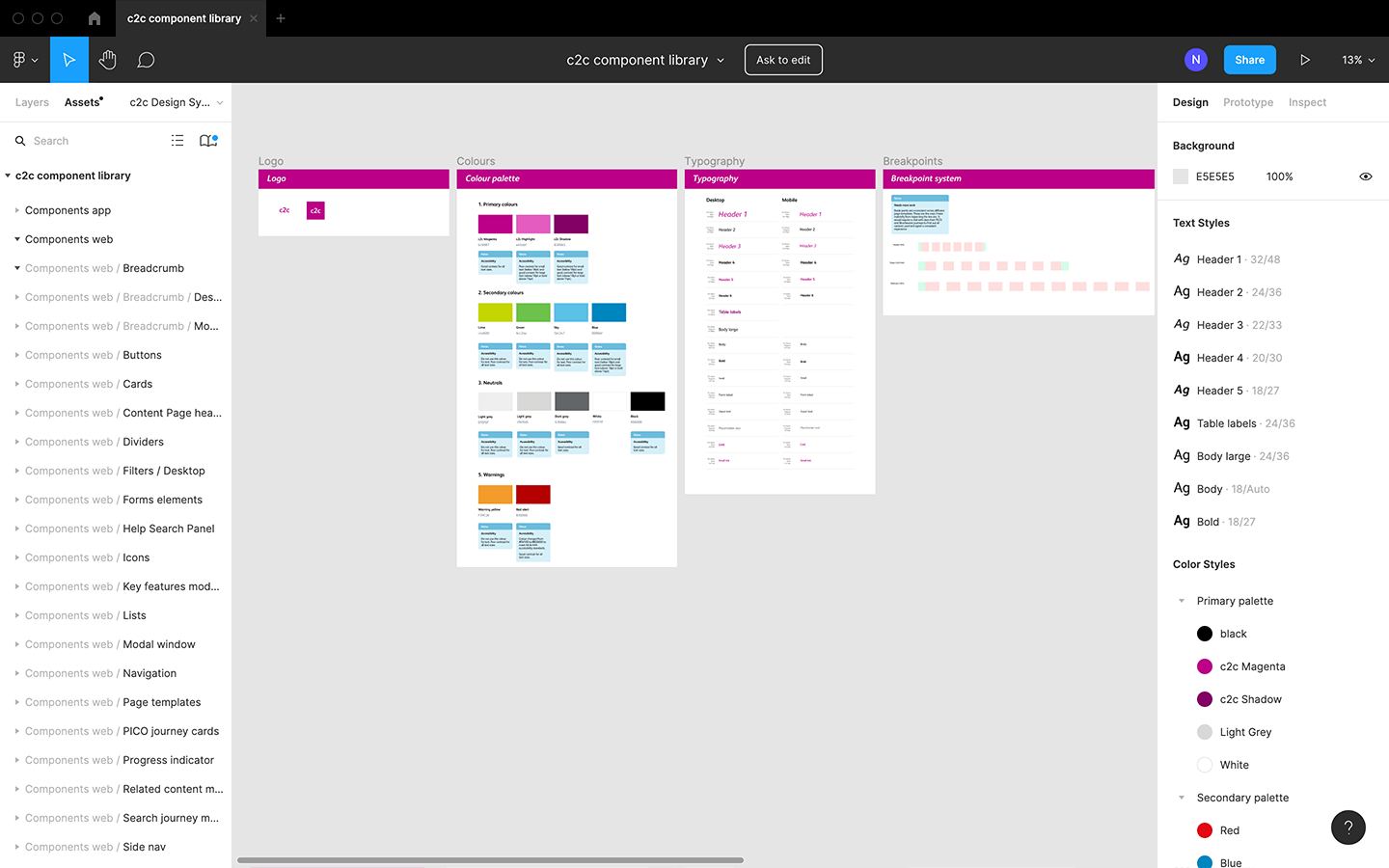
Task: Switch to the Assets tab
Action: 83,102
